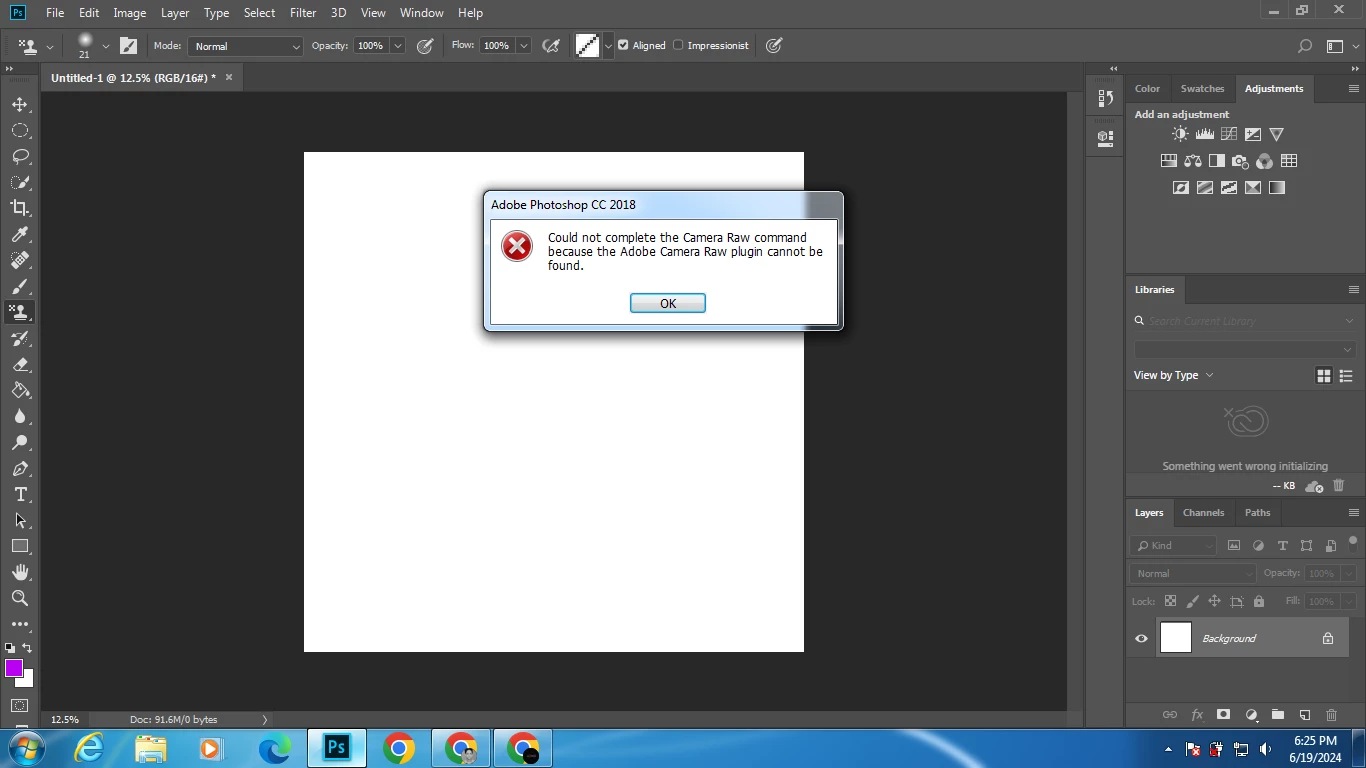Switch to the Swatches tab
1366x768 pixels.
coord(1202,88)
